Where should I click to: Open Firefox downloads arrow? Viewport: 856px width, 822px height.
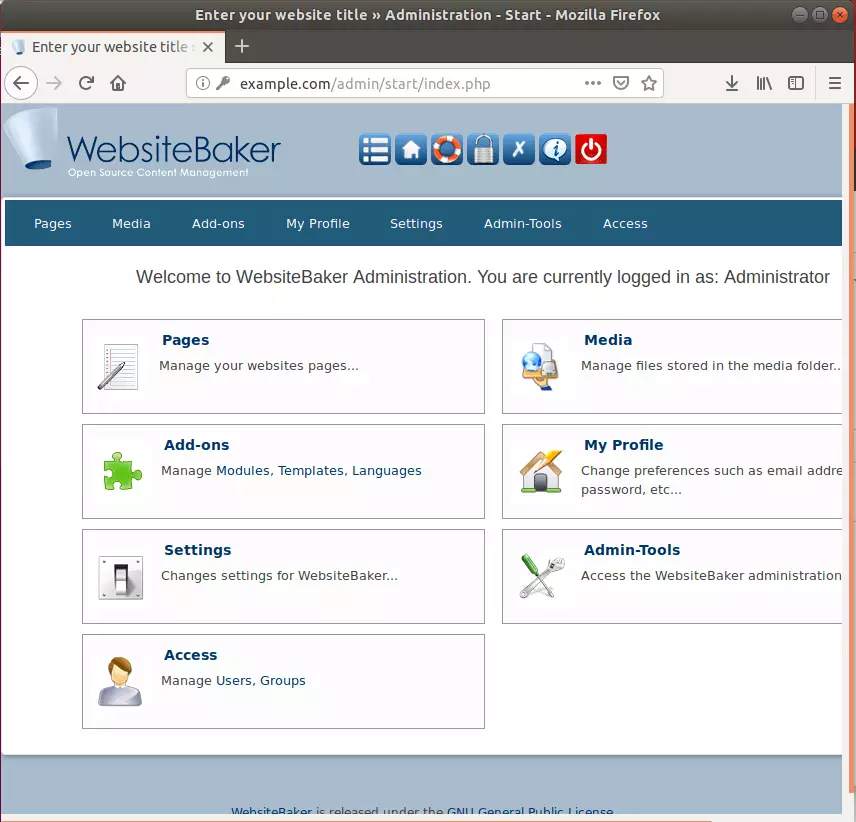(732, 84)
